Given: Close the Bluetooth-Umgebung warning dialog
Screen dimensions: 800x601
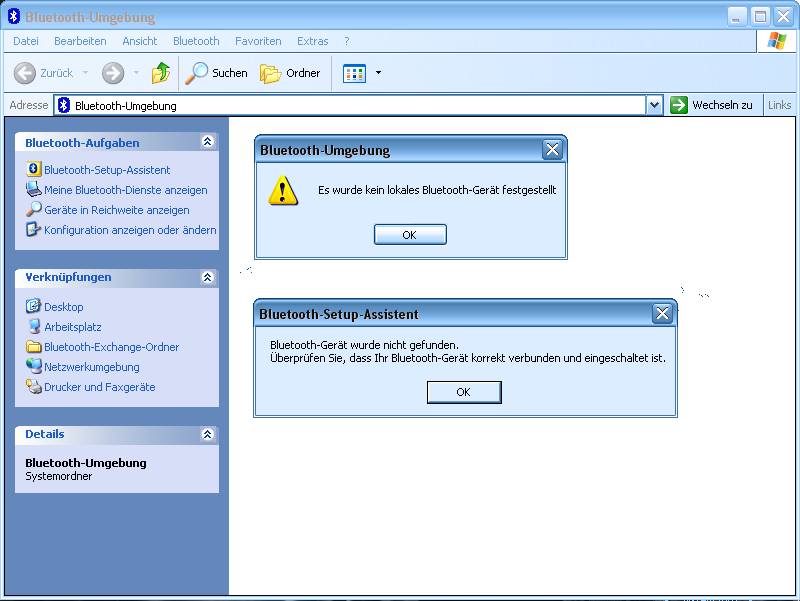Looking at the screenshot, I should [552, 149].
